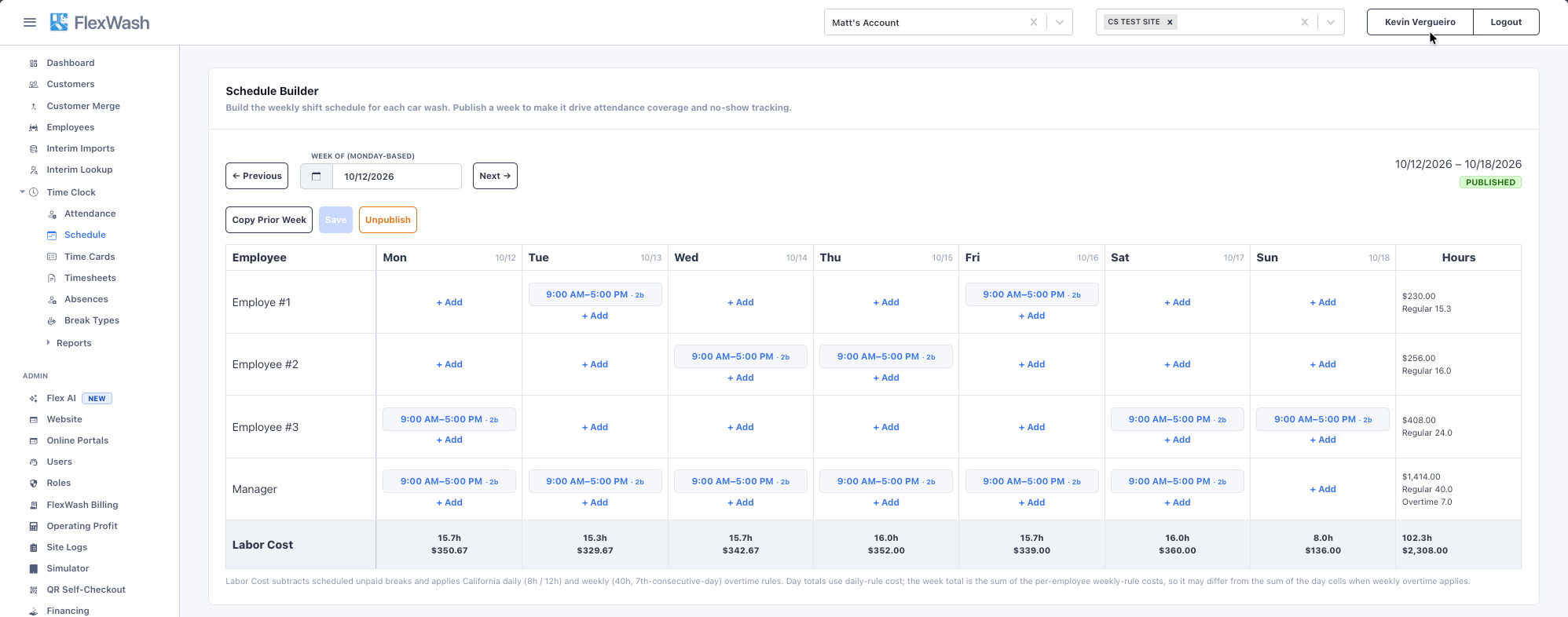Unpublish the current week schedule
Image resolution: width=1568 pixels, height=617 pixels.
click(388, 220)
